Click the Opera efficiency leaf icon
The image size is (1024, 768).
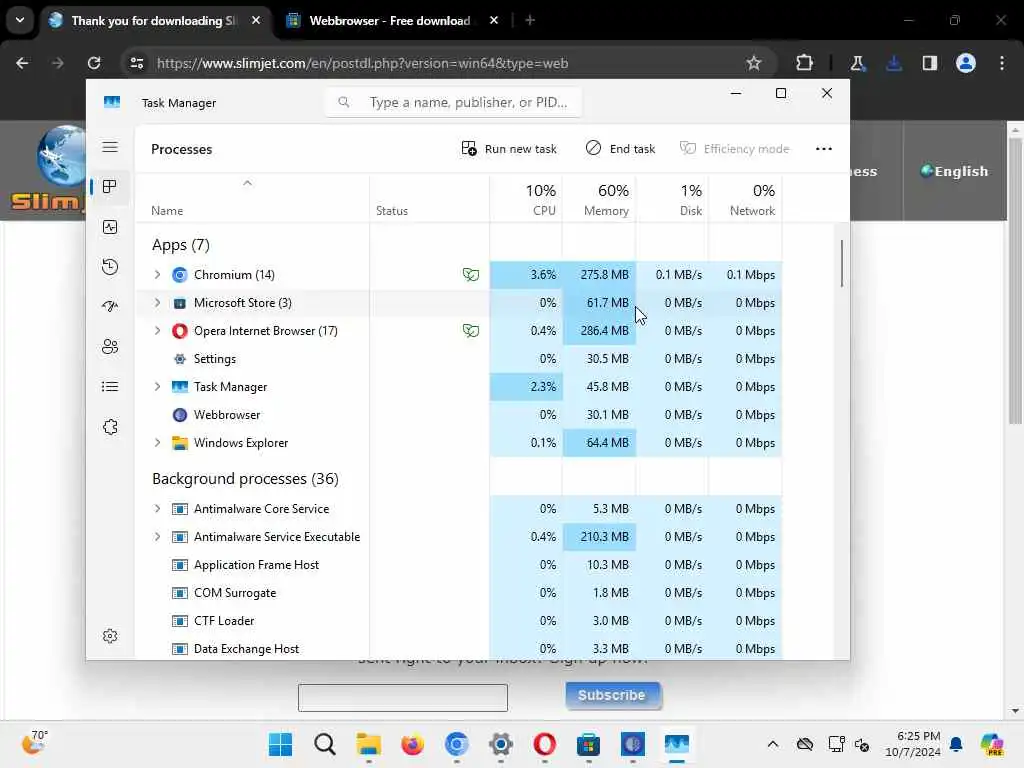point(471,330)
